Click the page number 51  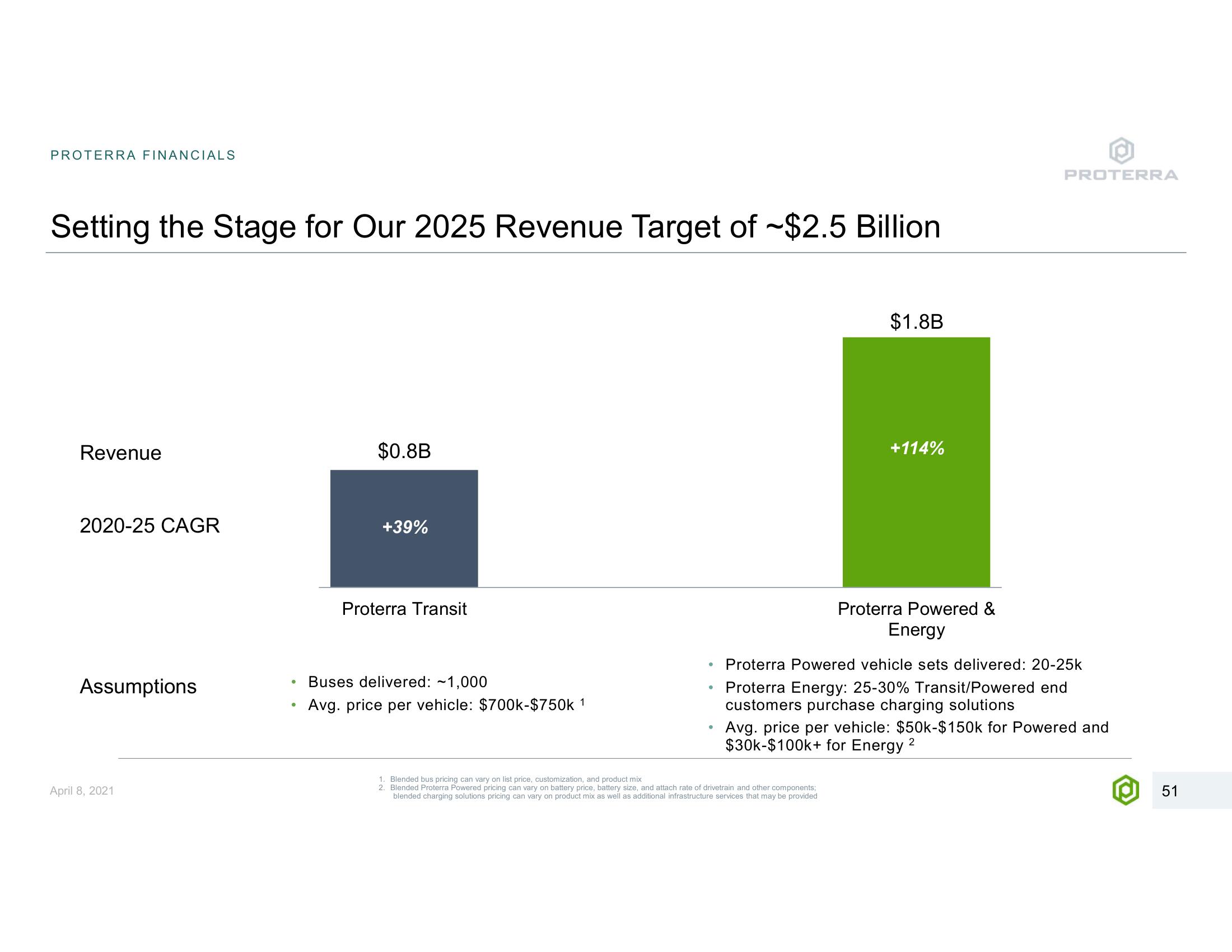(1170, 791)
